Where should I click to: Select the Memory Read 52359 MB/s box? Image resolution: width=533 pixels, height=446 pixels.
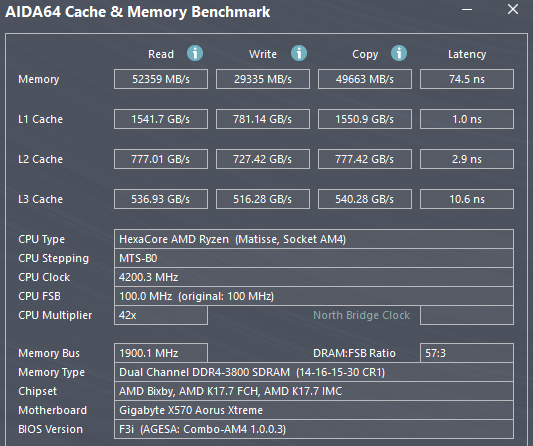pyautogui.click(x=161, y=79)
